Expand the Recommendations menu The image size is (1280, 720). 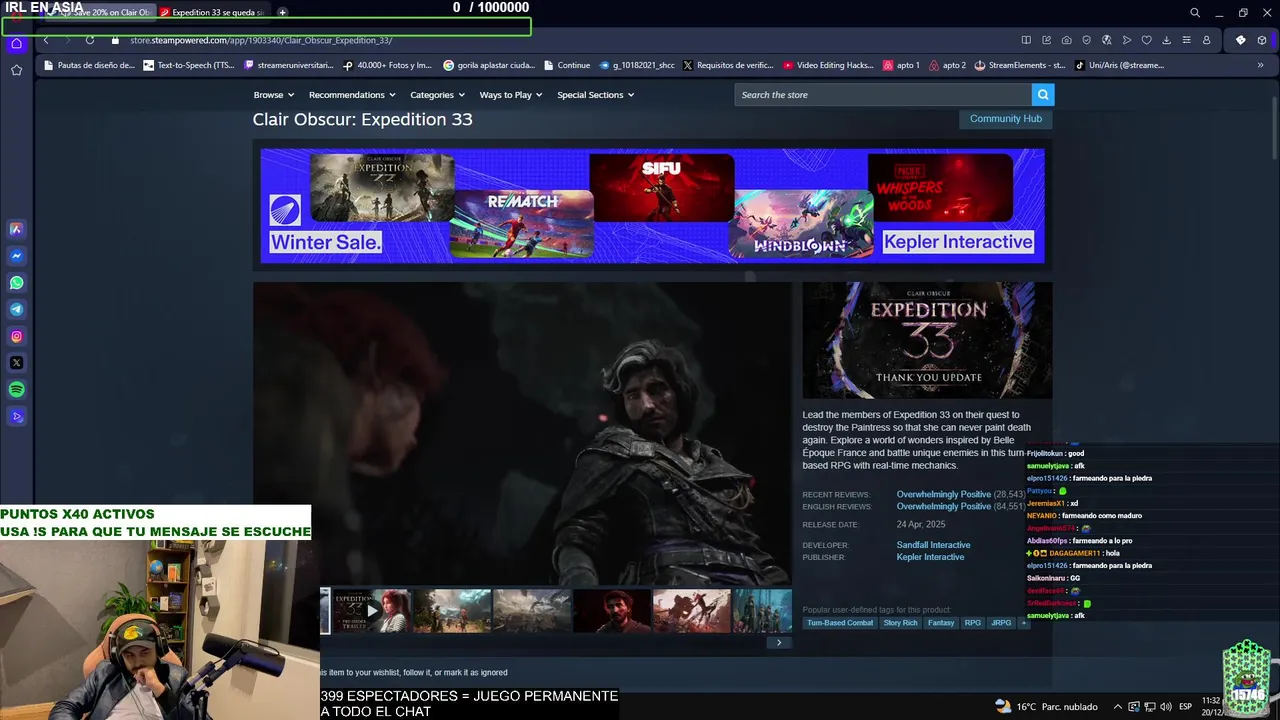tap(352, 95)
